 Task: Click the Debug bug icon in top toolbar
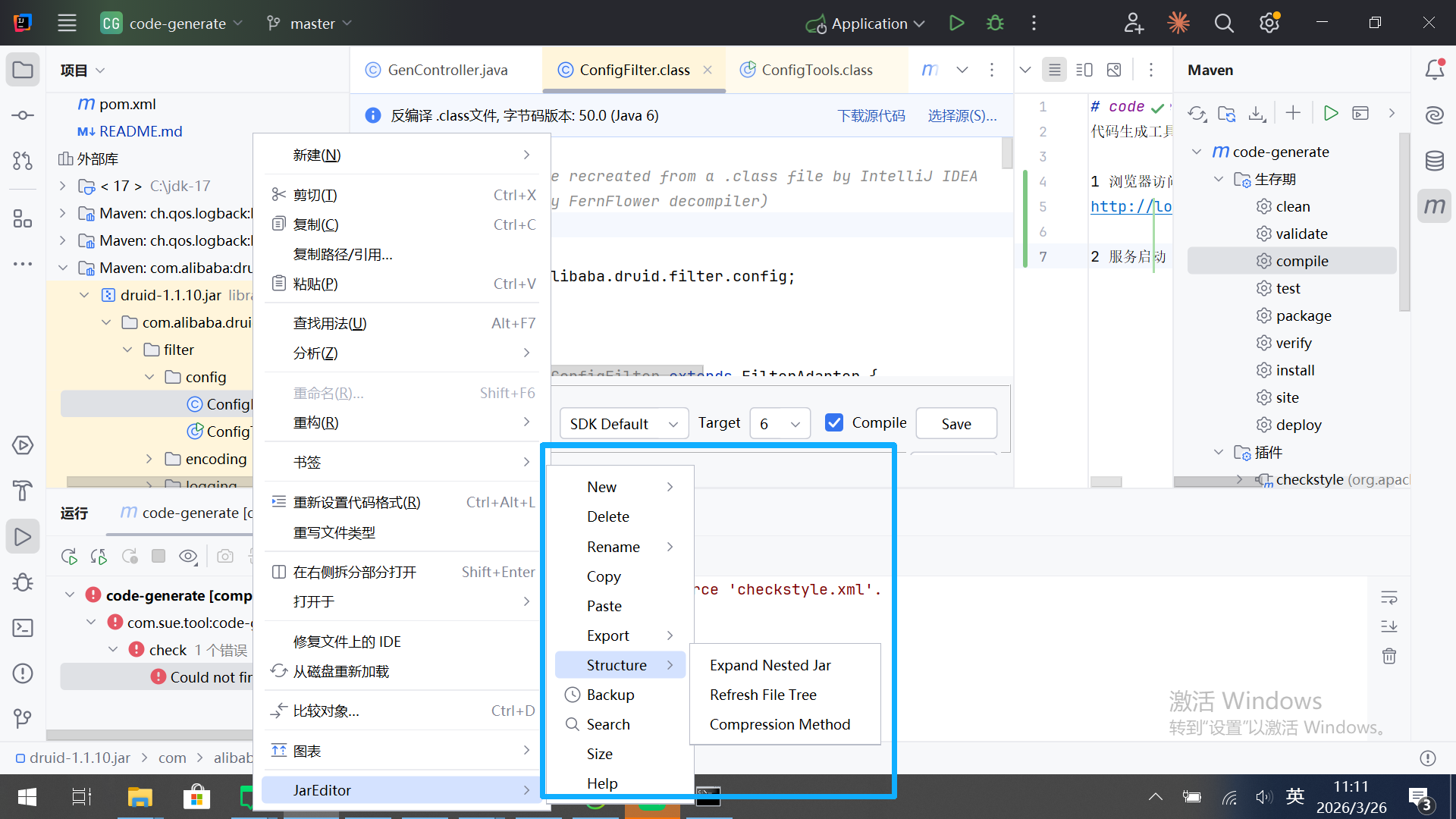995,23
